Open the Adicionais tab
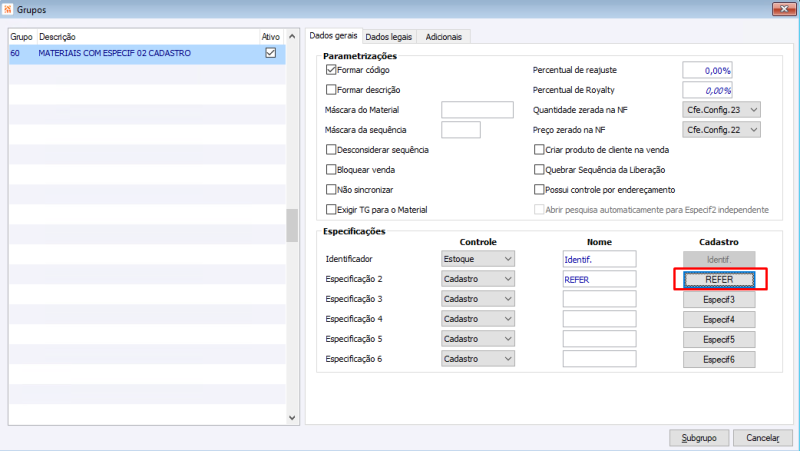Image resolution: width=800 pixels, height=451 pixels. click(x=443, y=37)
